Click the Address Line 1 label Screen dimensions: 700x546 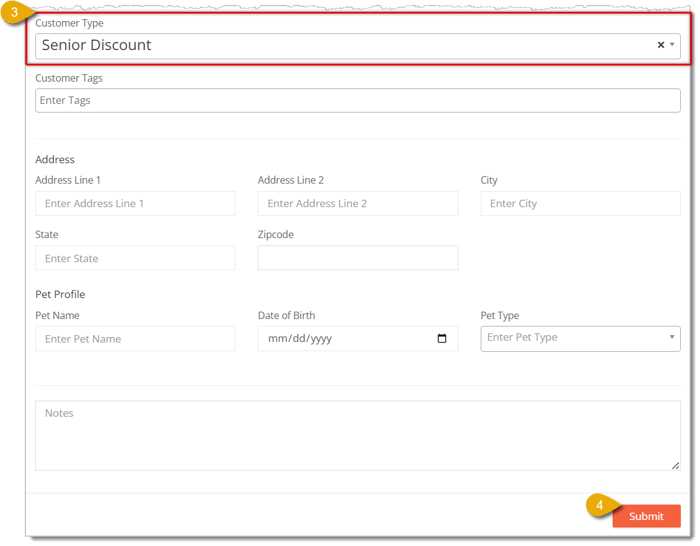pyautogui.click(x=68, y=180)
